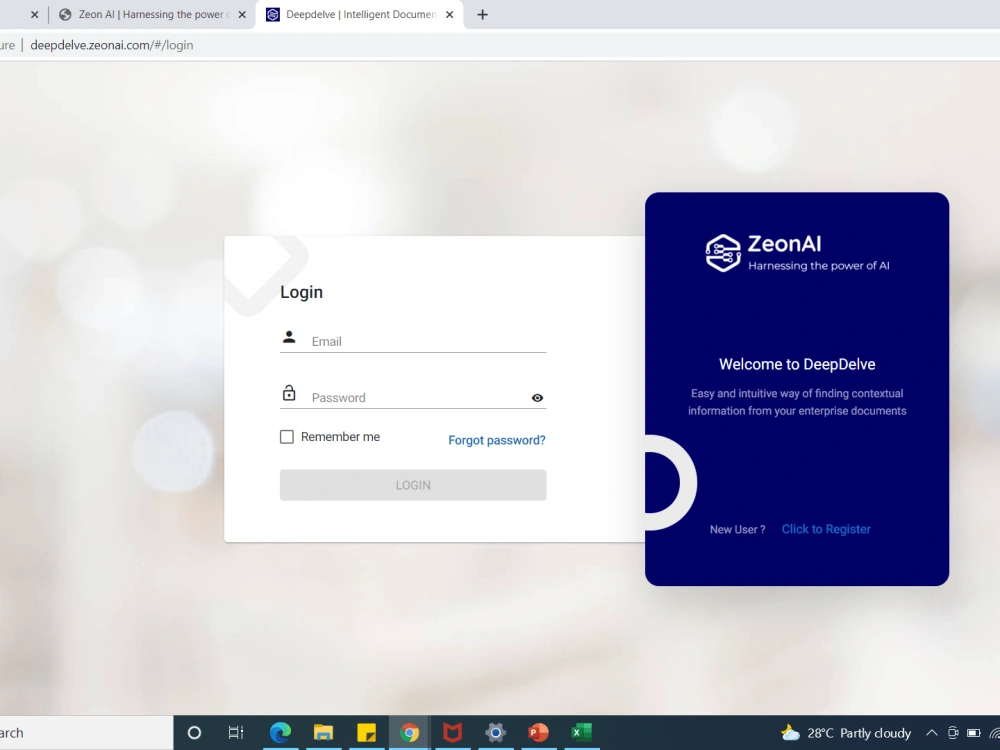Click the lock icon beside Password
The width and height of the screenshot is (1000, 750).
point(289,393)
